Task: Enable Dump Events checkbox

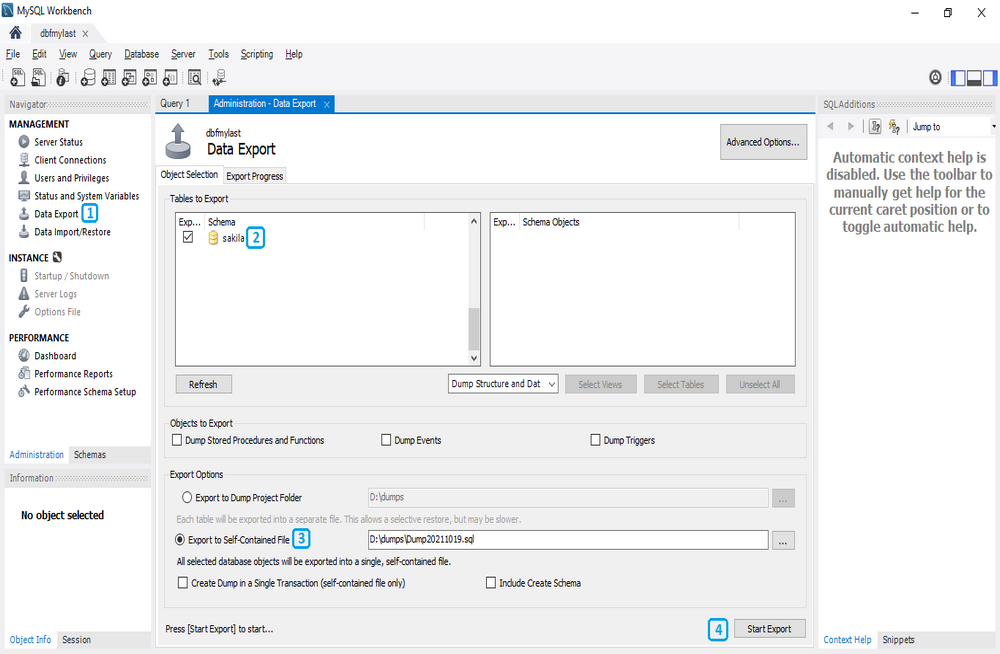Action: (x=386, y=440)
